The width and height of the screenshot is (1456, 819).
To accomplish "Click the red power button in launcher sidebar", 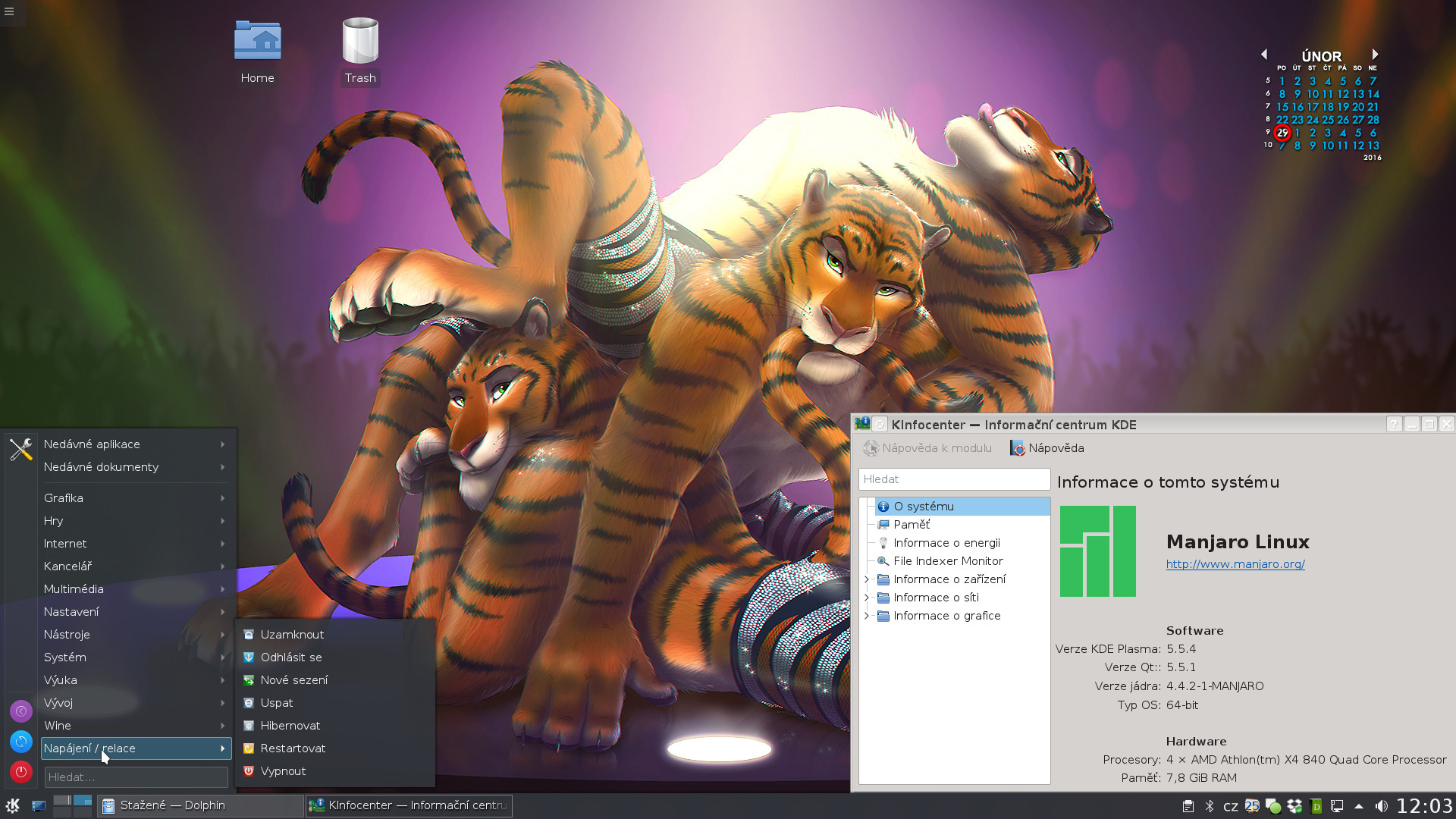I will pyautogui.click(x=21, y=772).
